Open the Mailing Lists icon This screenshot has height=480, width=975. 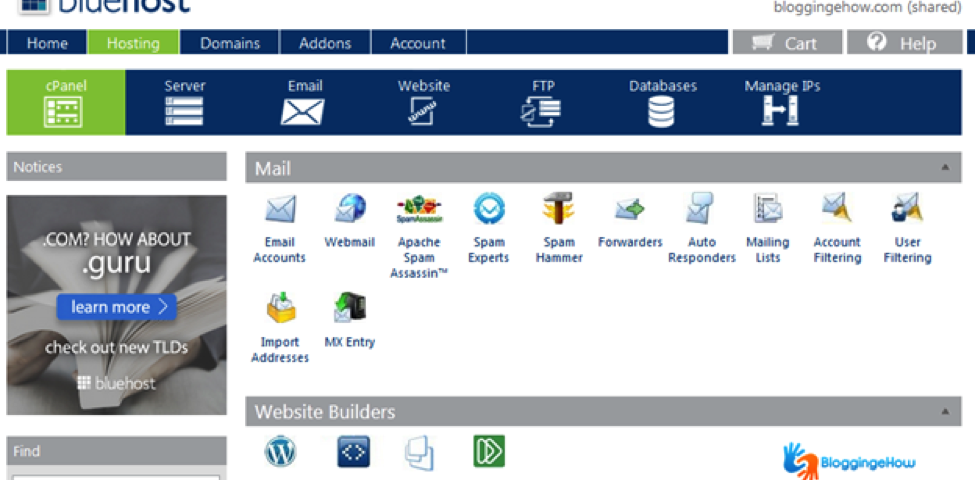point(768,209)
